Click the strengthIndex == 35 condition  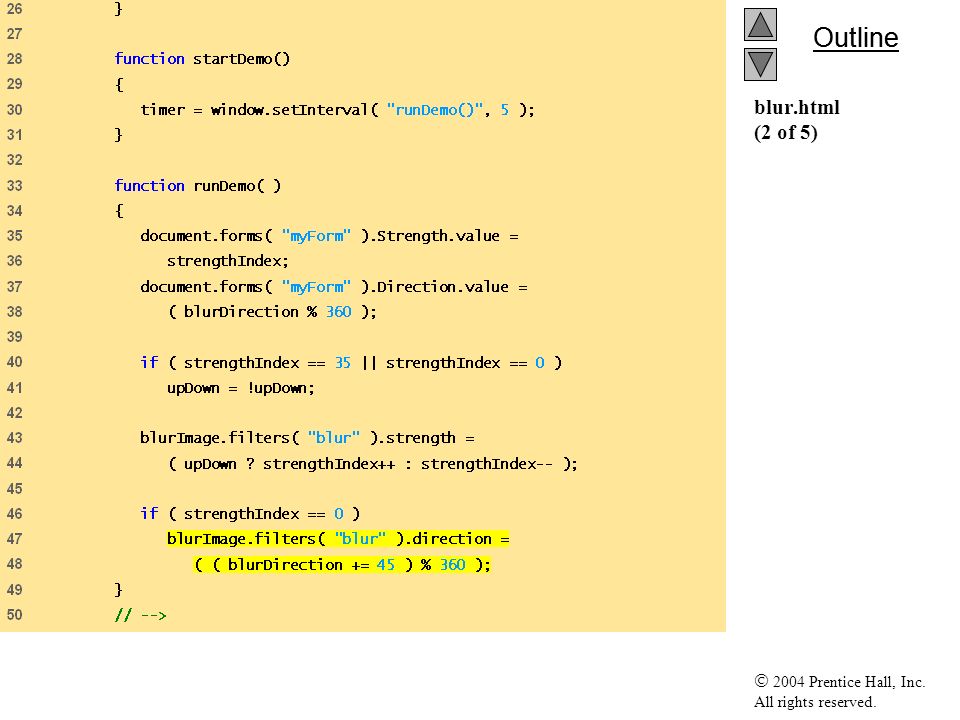pos(267,362)
